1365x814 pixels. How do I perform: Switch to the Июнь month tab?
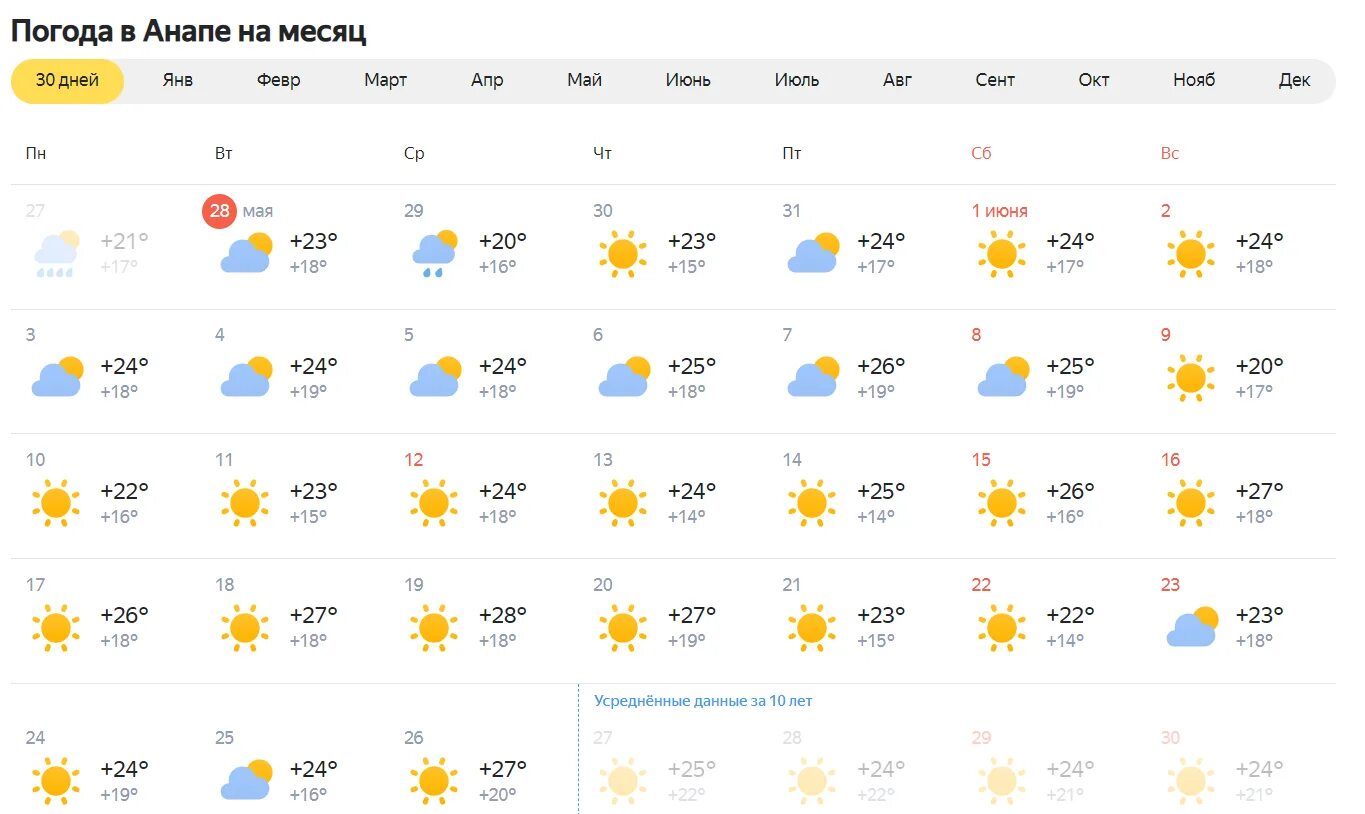pyautogui.click(x=688, y=81)
